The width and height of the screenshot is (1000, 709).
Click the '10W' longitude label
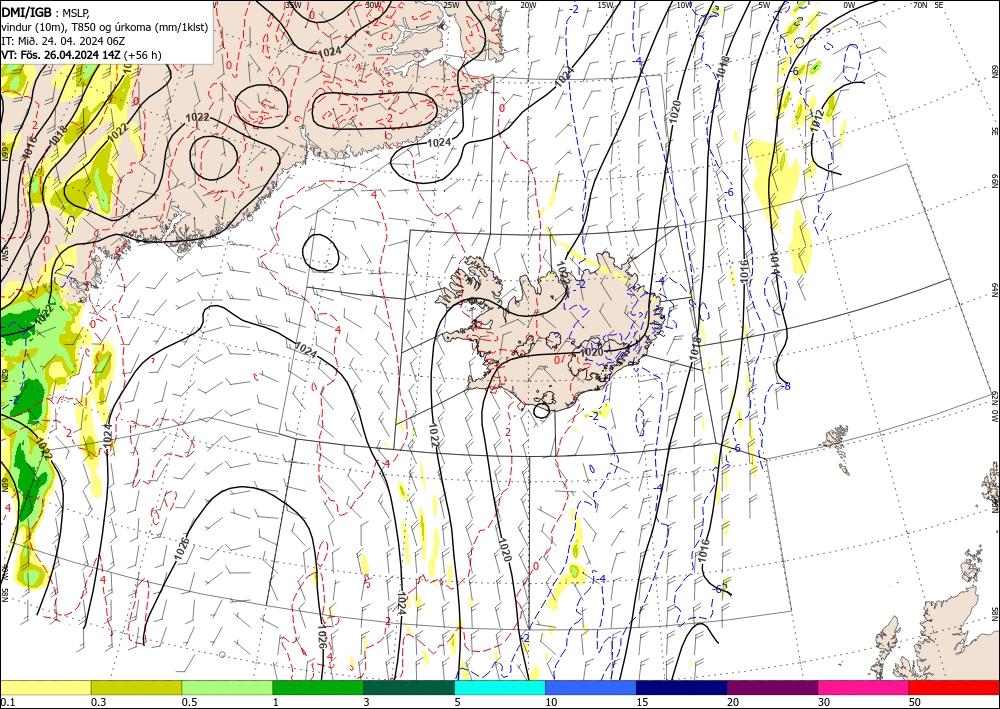684,5
